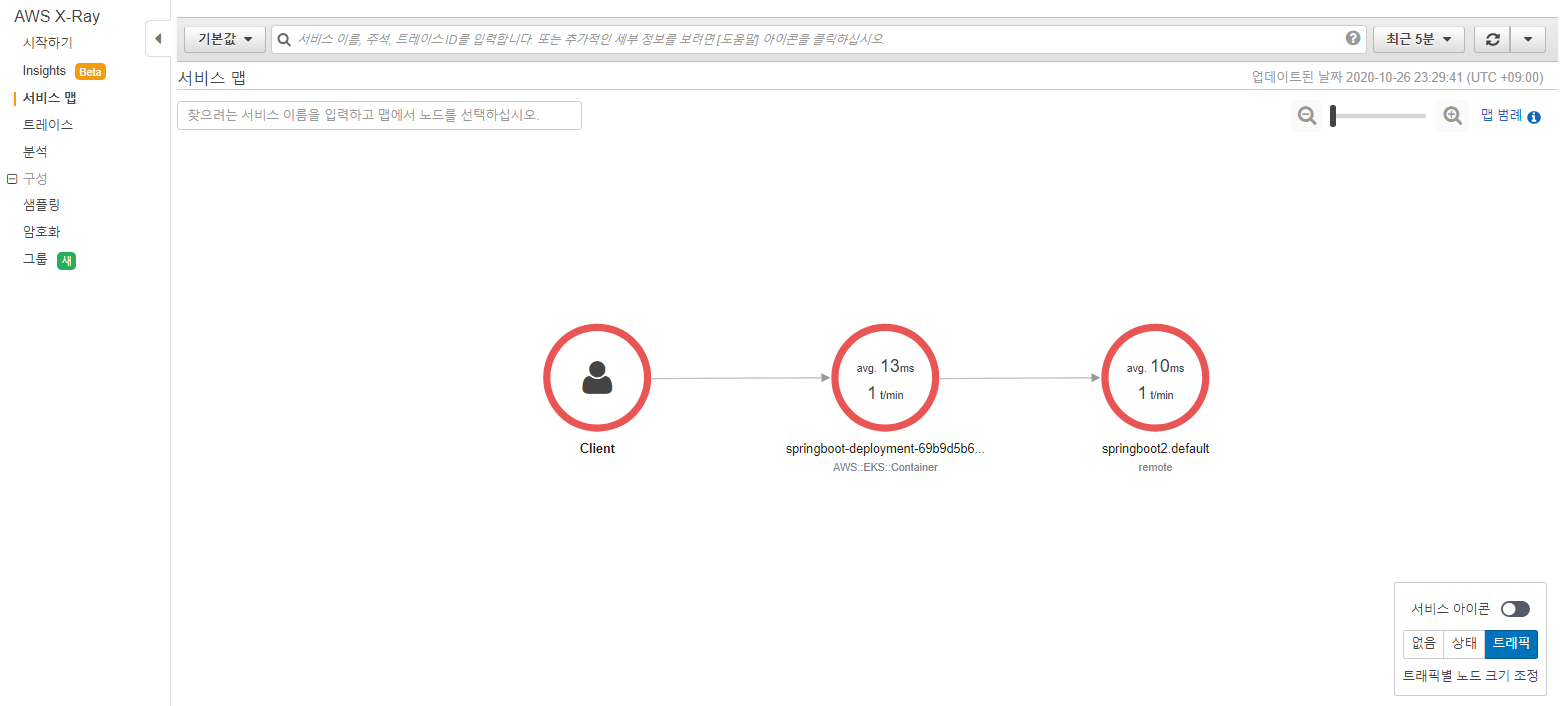Open 암호화 in the sidebar
The width and height of the screenshot is (1562, 706).
(42, 232)
